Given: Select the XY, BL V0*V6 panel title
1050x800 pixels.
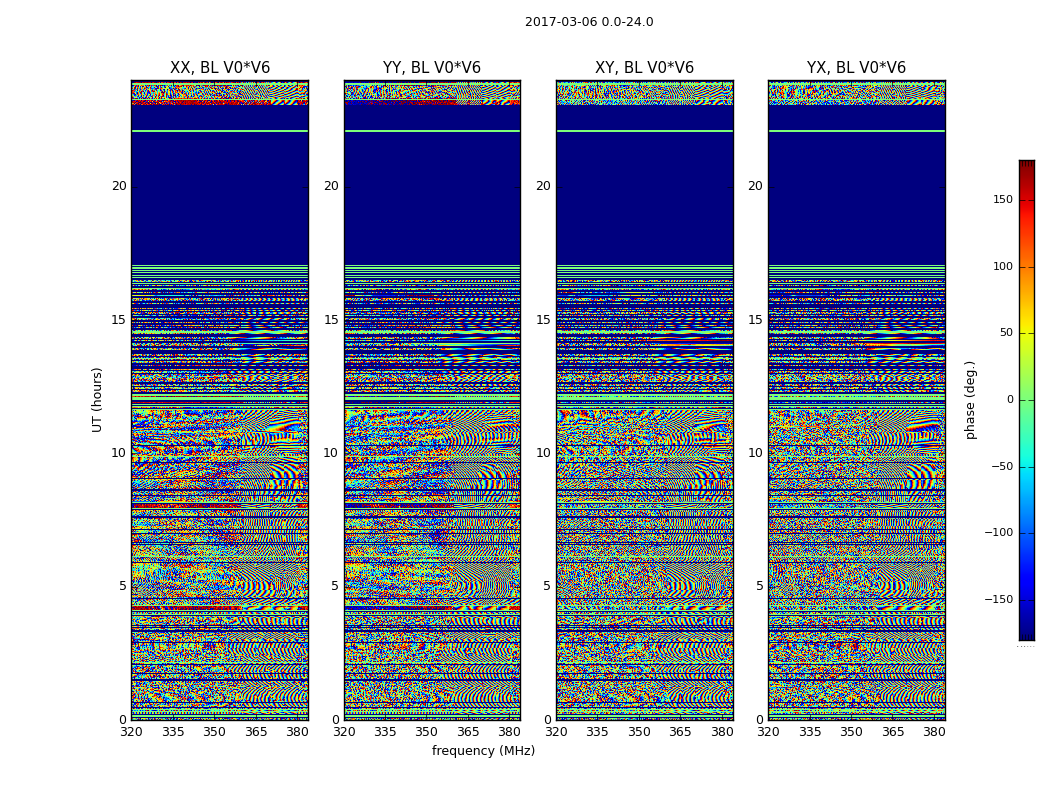Looking at the screenshot, I should click(644, 68).
